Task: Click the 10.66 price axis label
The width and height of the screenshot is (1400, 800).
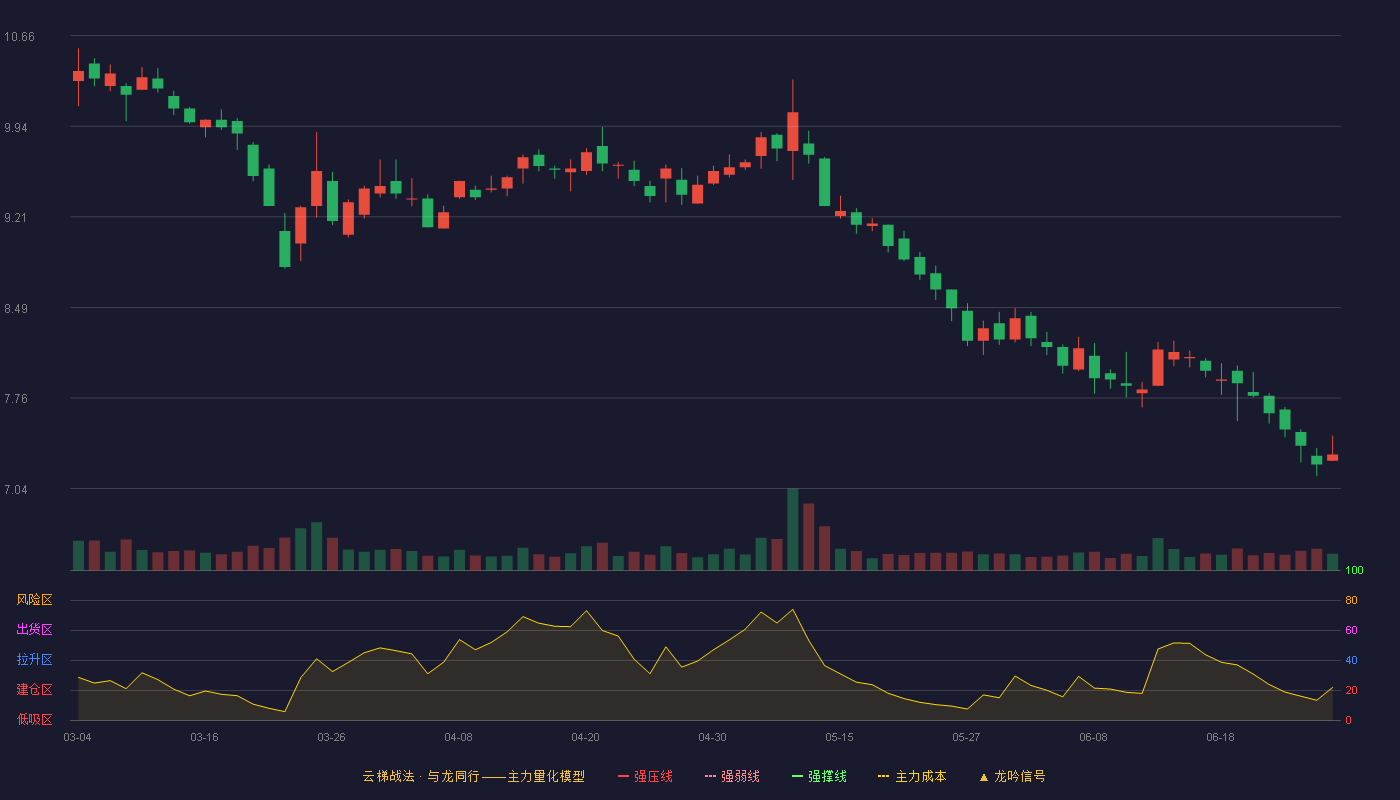Action: 19,37
